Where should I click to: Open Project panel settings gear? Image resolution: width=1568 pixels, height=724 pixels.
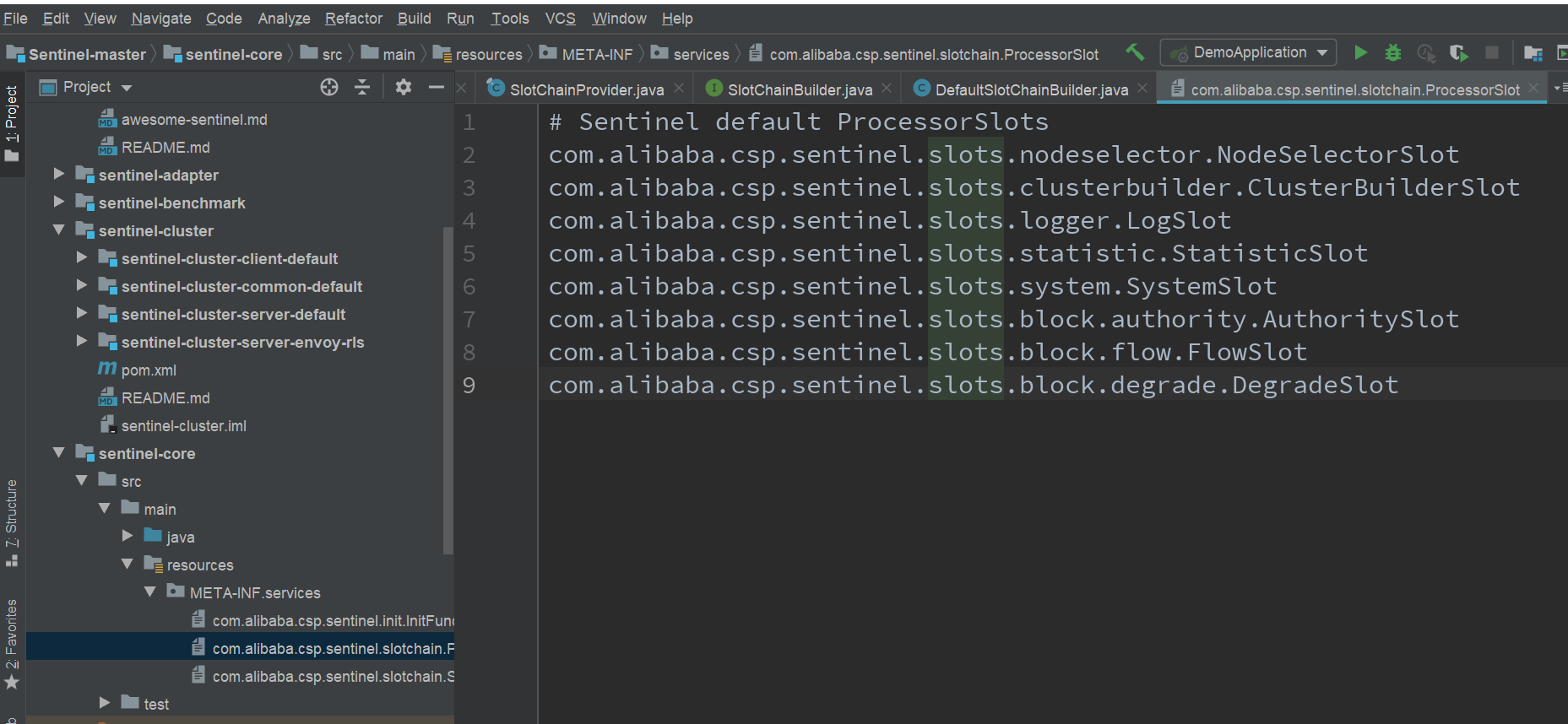coord(404,86)
